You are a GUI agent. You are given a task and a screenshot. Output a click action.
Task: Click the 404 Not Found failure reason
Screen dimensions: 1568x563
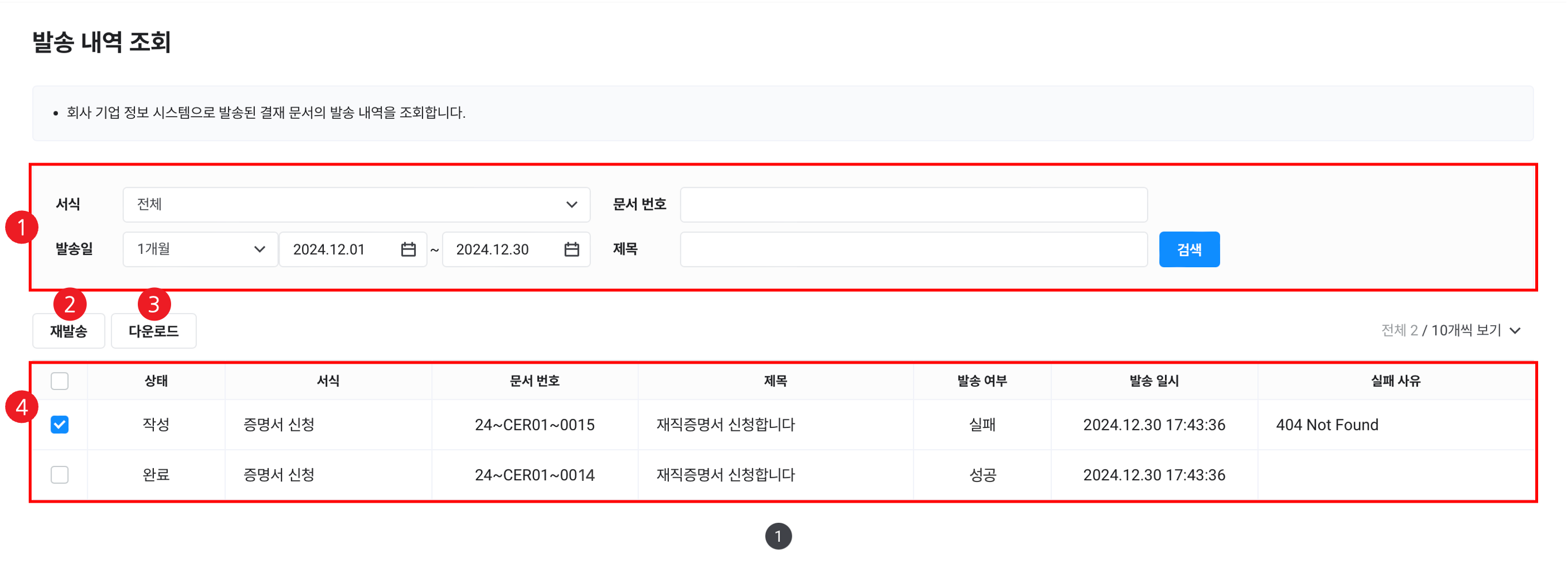(1327, 425)
